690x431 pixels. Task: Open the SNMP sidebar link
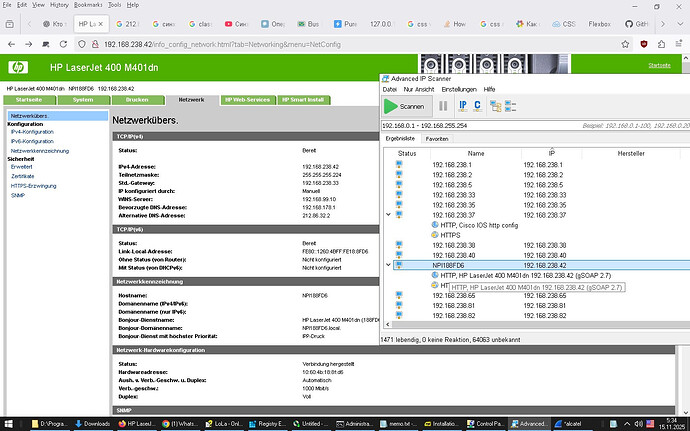[x=17, y=194]
